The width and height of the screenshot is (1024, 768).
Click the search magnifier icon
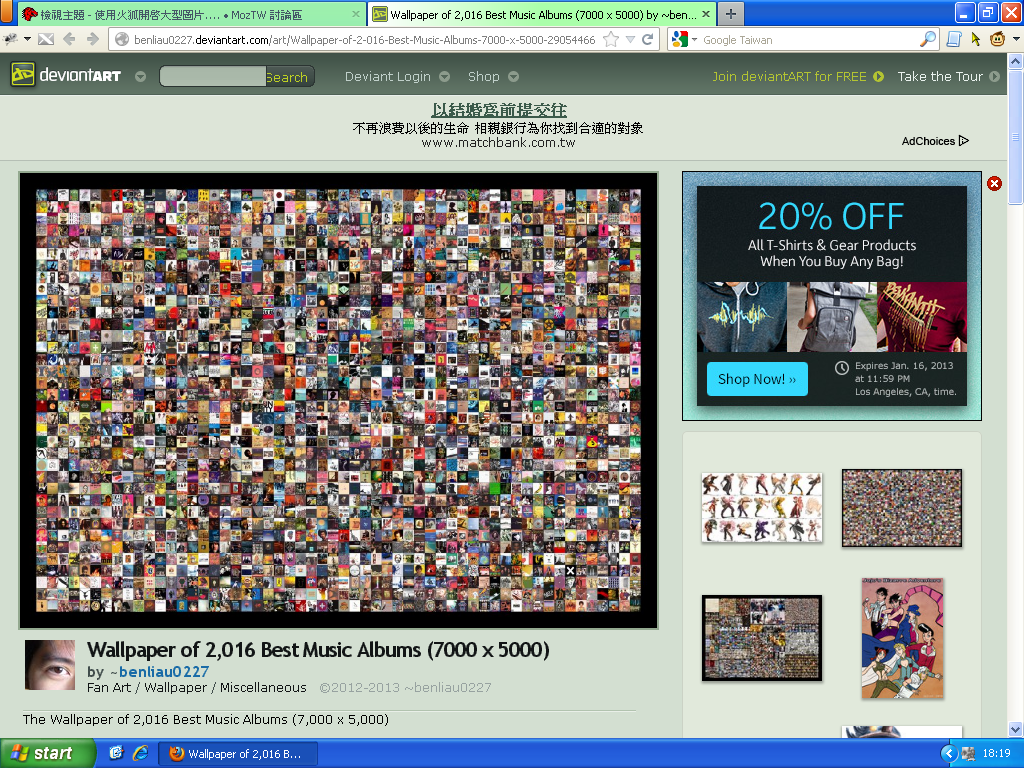click(928, 39)
